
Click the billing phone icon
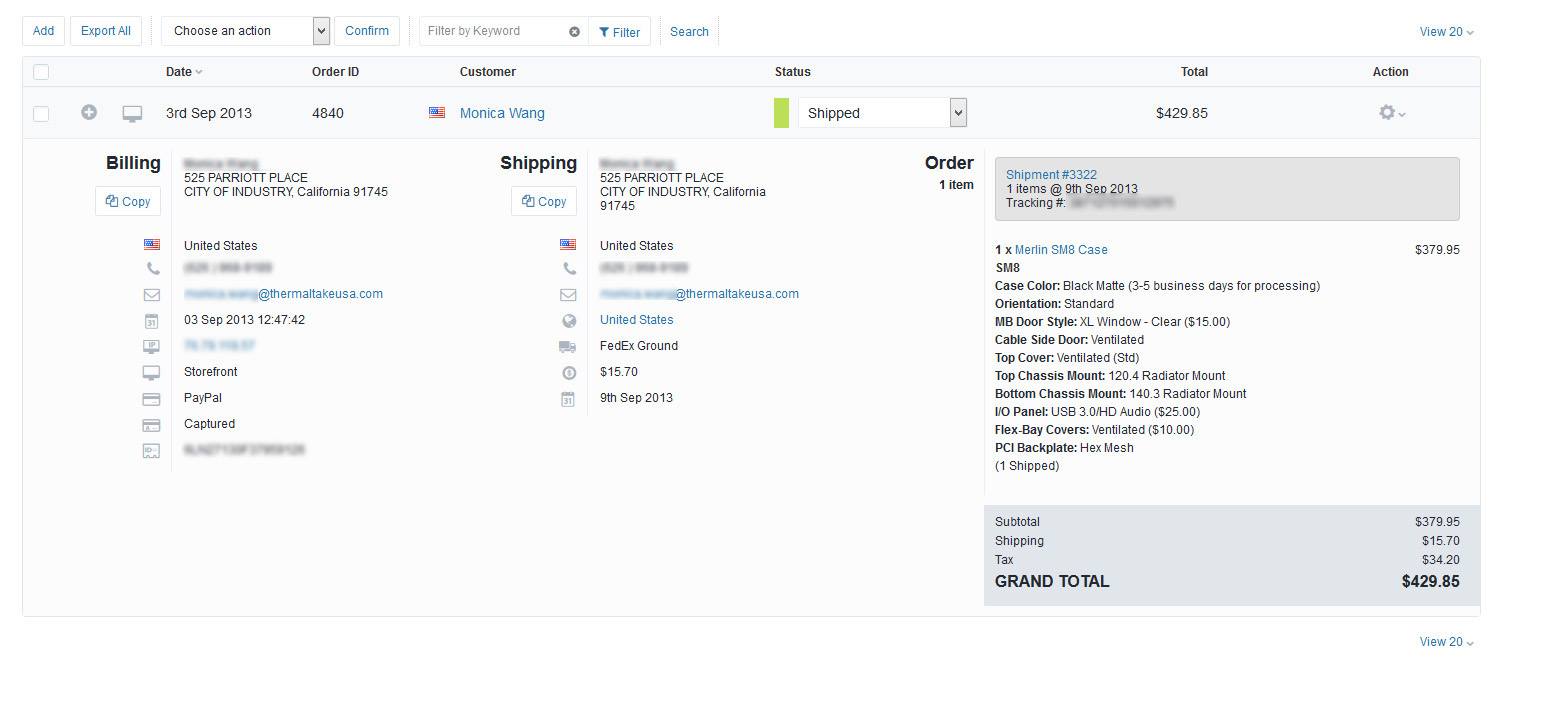(152, 269)
